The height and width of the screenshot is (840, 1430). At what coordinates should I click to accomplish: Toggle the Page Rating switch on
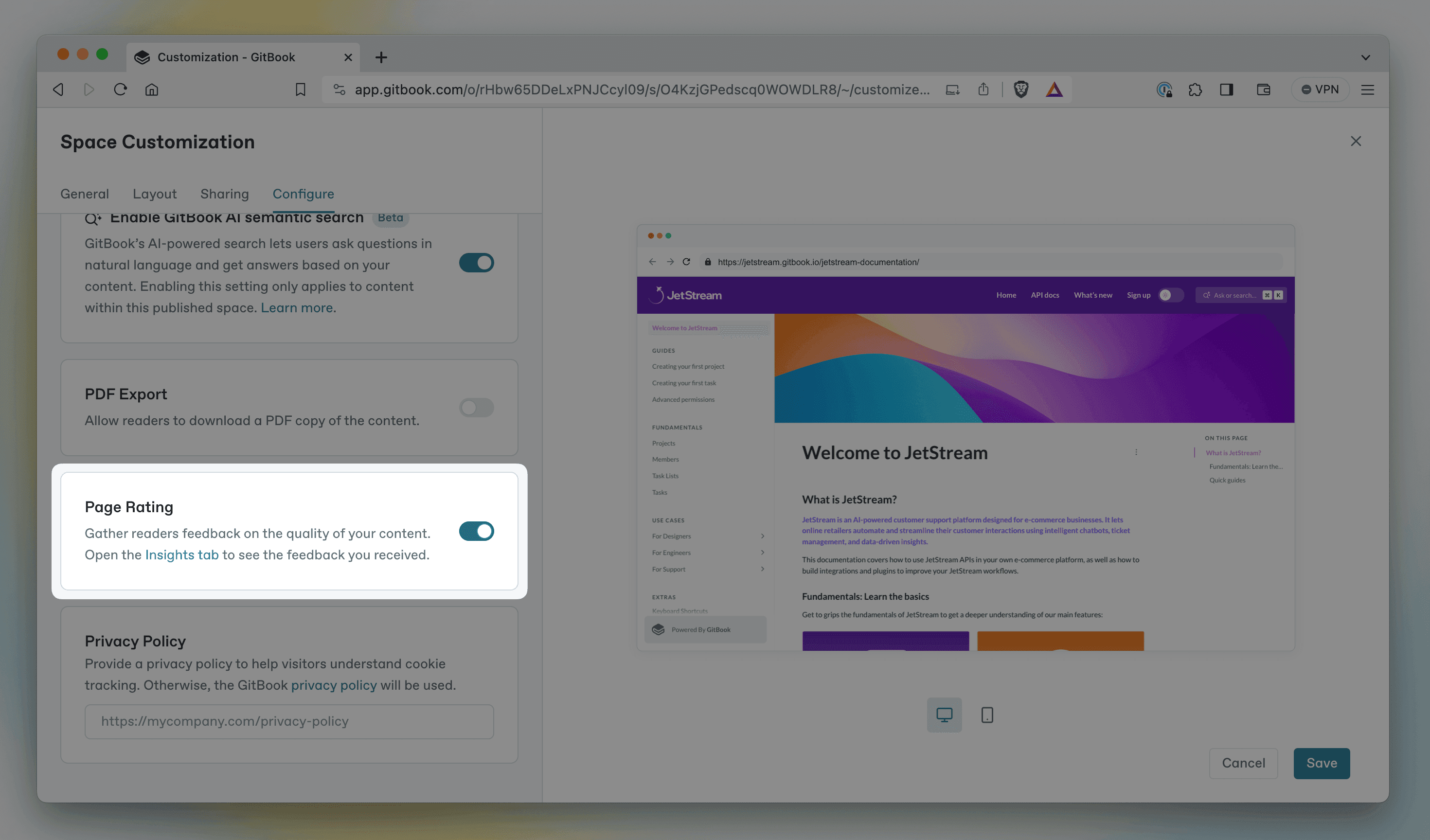(475, 531)
